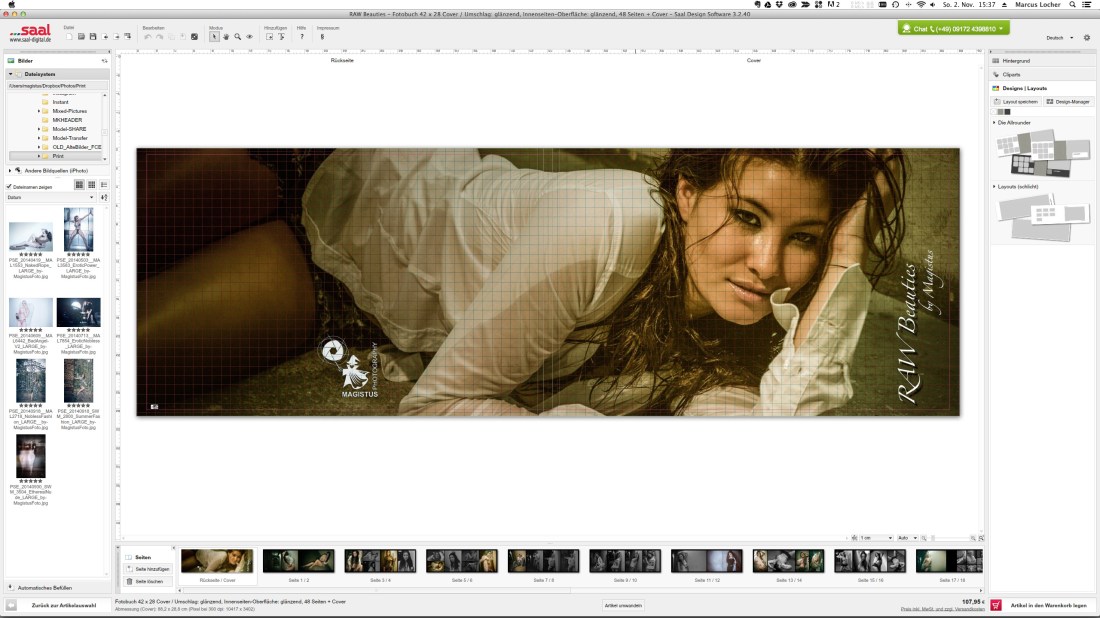1100x618 pixels.
Task: Open help via the question mark icon
Action: tap(301, 37)
